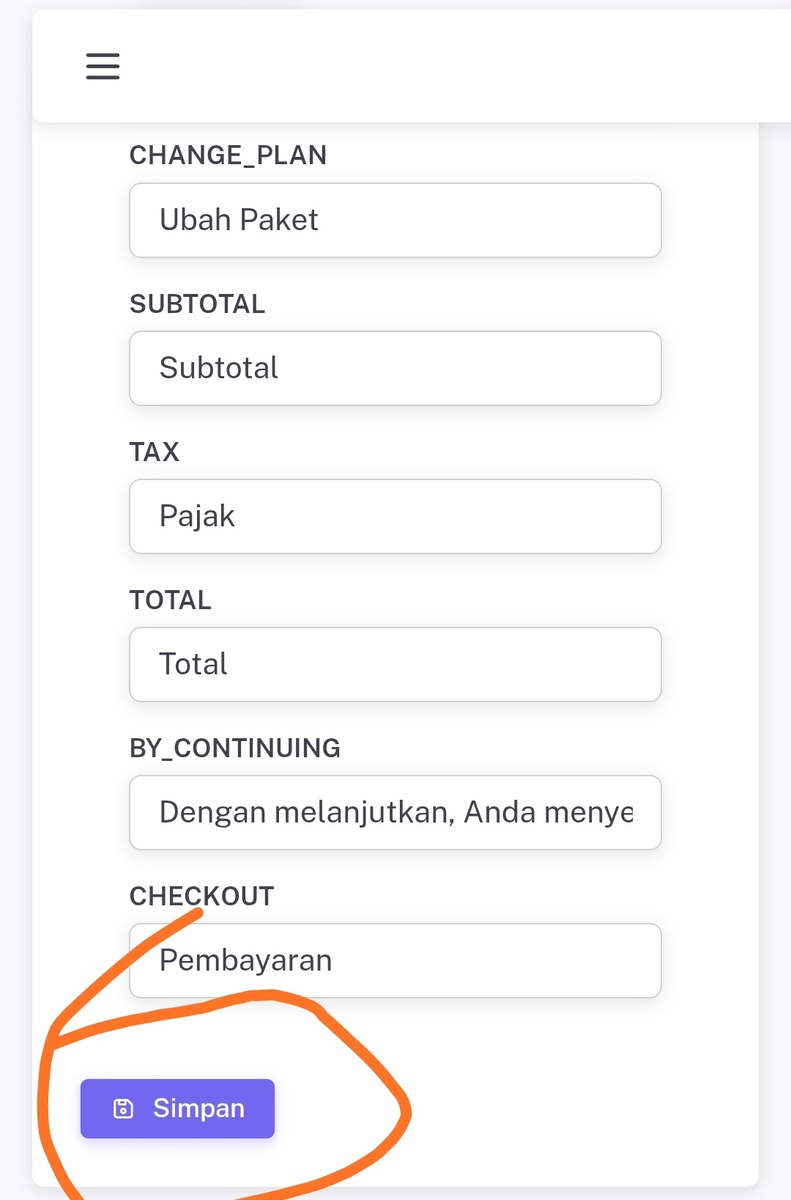This screenshot has height=1200, width=791.
Task: Focus the BY_CONTINUING field with Dengan melanjutkan
Action: (395, 812)
